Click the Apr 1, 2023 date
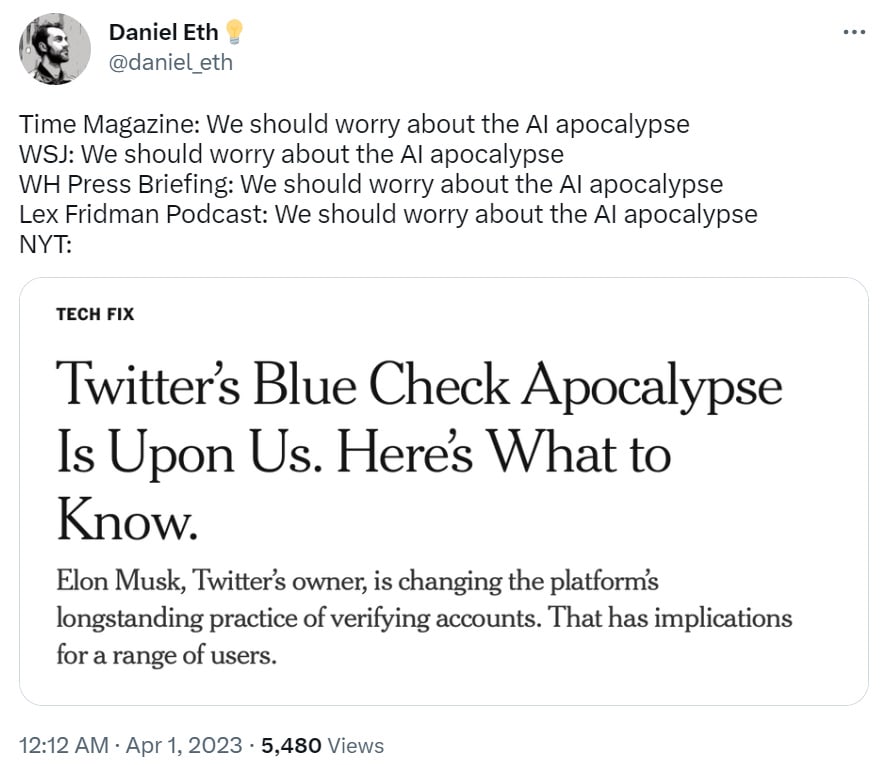The width and height of the screenshot is (880, 765). [x=184, y=745]
